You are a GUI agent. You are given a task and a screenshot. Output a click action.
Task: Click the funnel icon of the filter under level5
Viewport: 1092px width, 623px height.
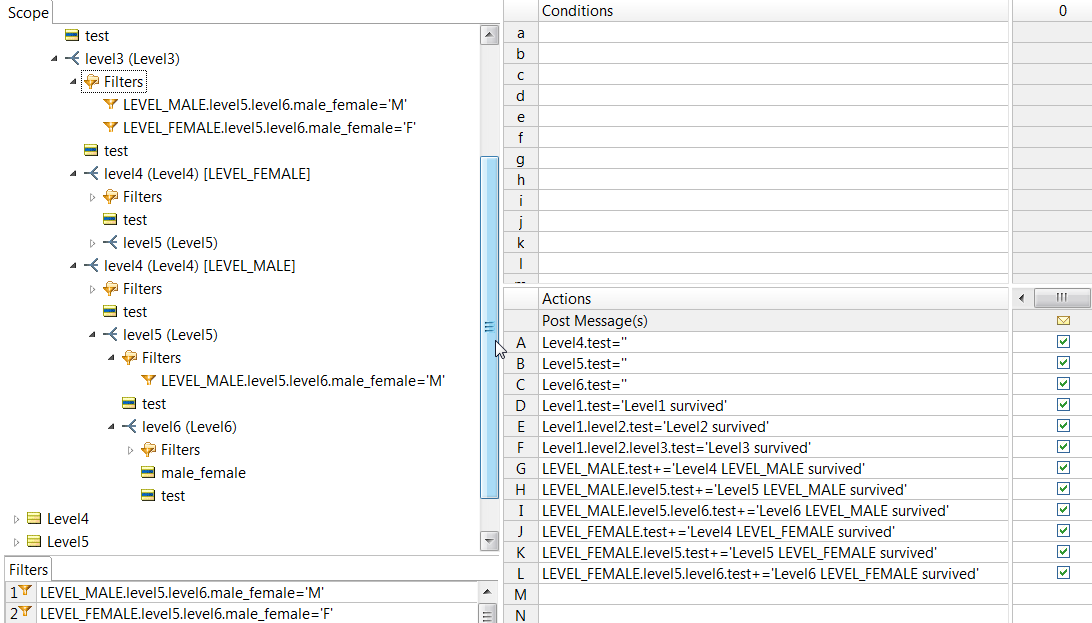click(x=148, y=381)
